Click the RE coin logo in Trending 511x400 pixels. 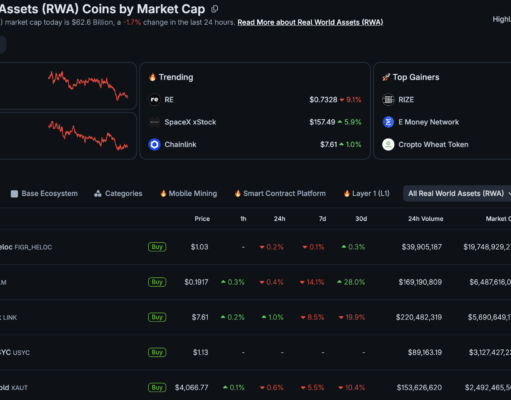[x=154, y=100]
